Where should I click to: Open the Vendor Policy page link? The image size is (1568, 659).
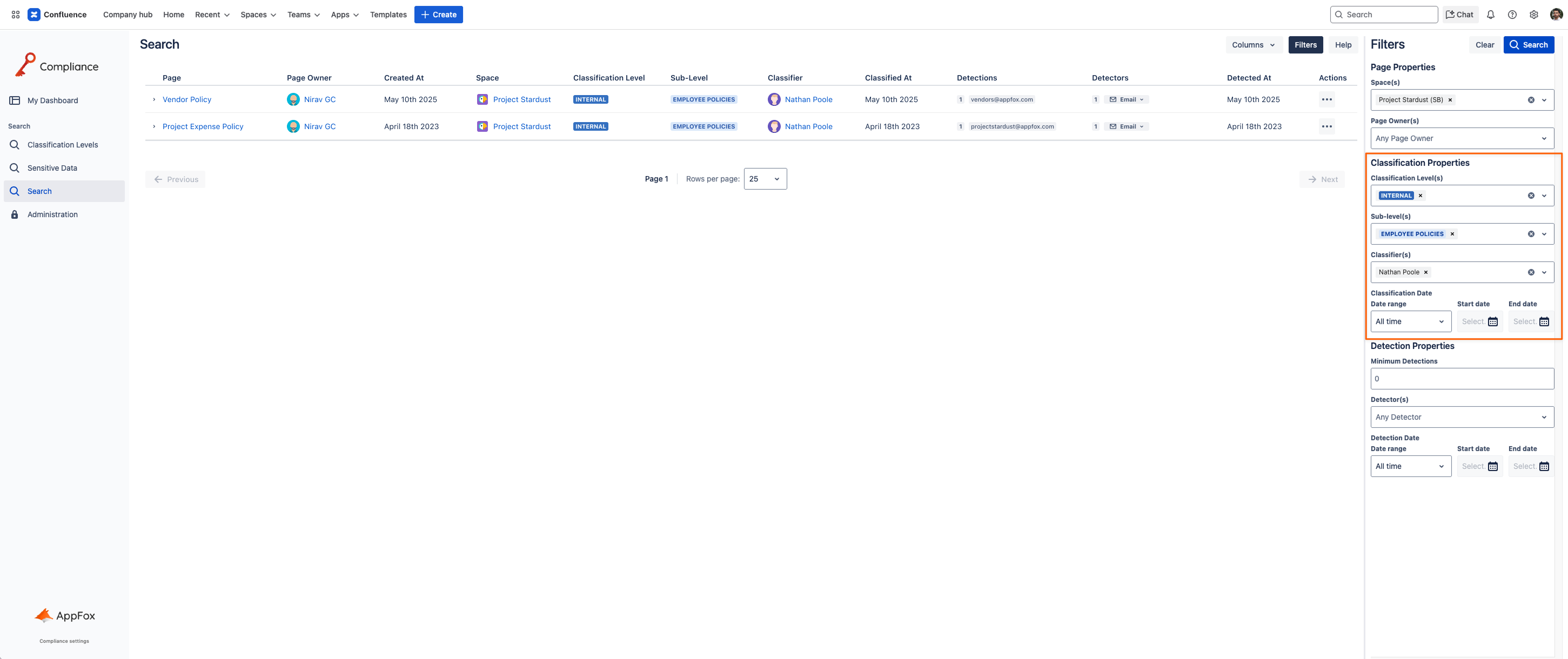coord(186,99)
